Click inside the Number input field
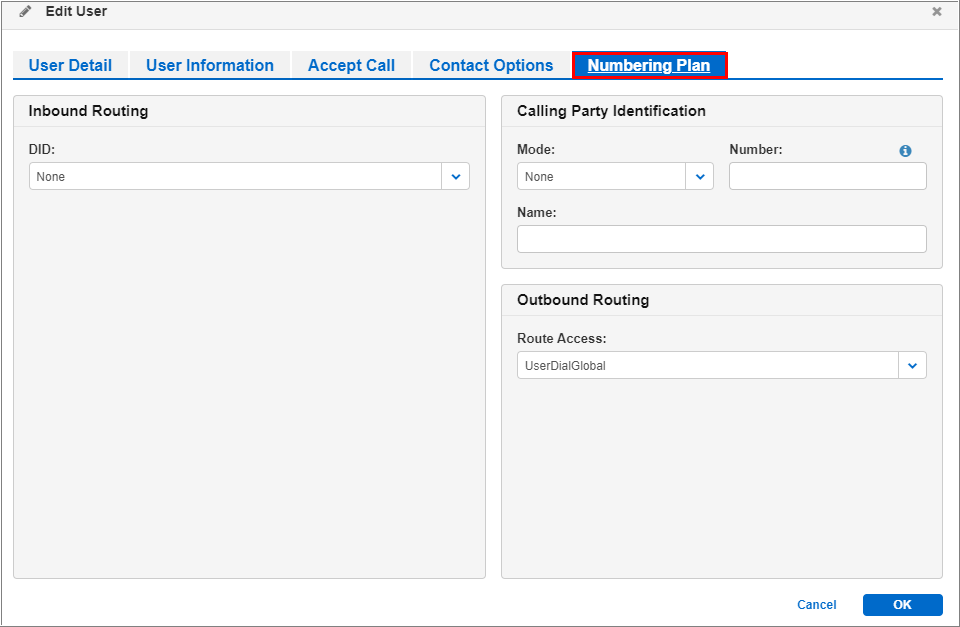960x627 pixels. click(827, 176)
